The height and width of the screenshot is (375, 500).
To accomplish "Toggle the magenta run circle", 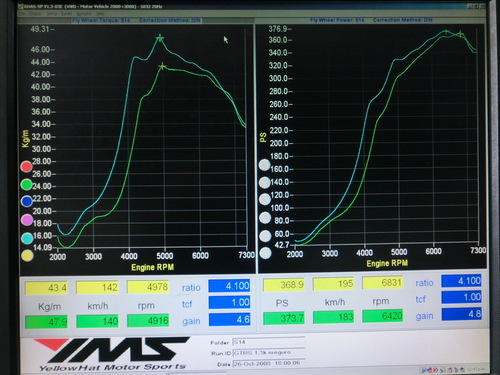I will tap(27, 220).
